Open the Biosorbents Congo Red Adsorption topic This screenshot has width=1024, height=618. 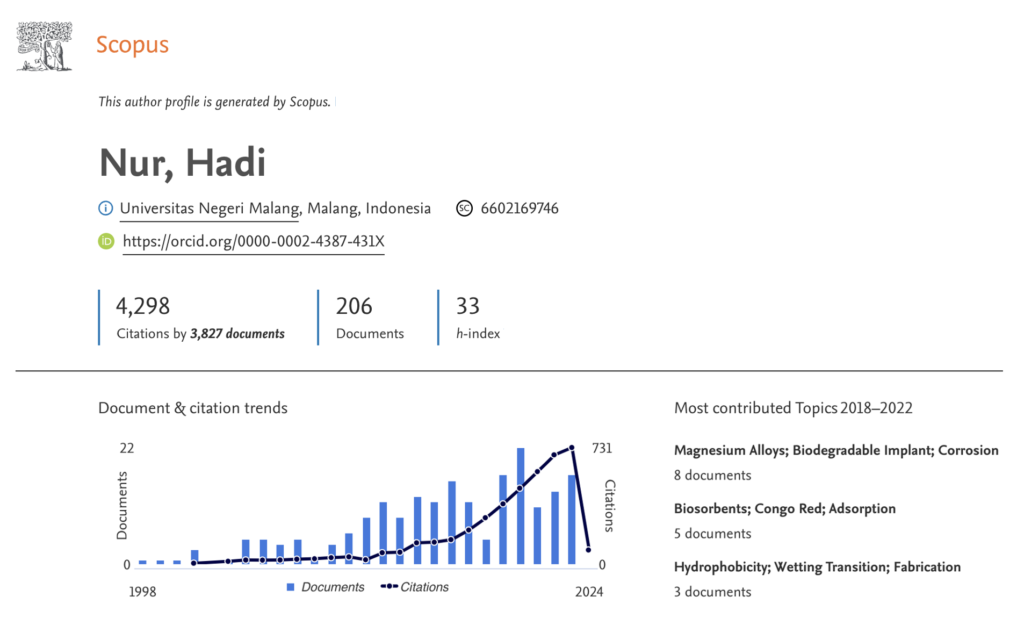pos(785,508)
